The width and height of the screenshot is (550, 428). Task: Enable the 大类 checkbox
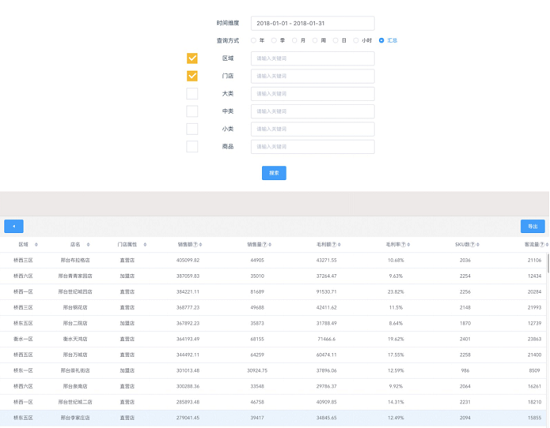(192, 94)
